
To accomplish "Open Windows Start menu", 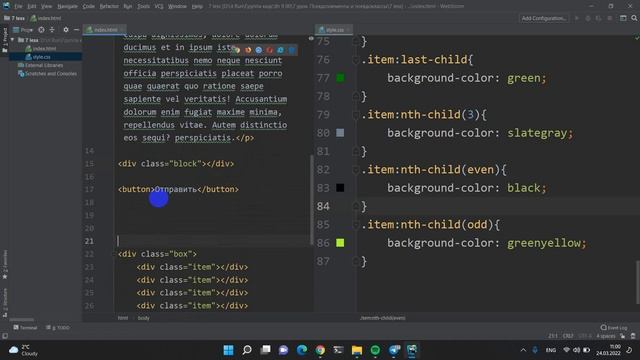I will (x=229, y=350).
